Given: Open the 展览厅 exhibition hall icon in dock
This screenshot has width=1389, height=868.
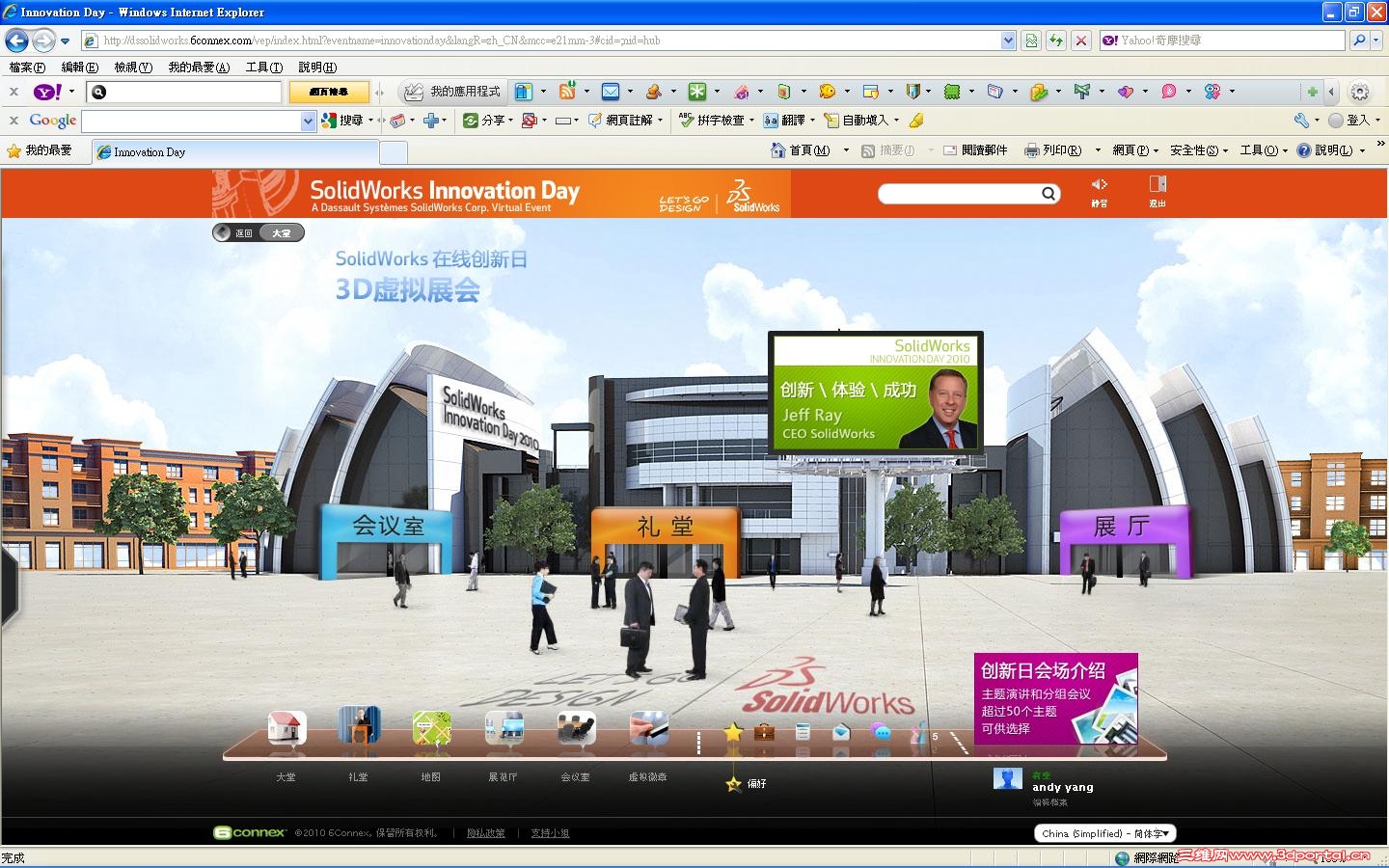Looking at the screenshot, I should [504, 728].
